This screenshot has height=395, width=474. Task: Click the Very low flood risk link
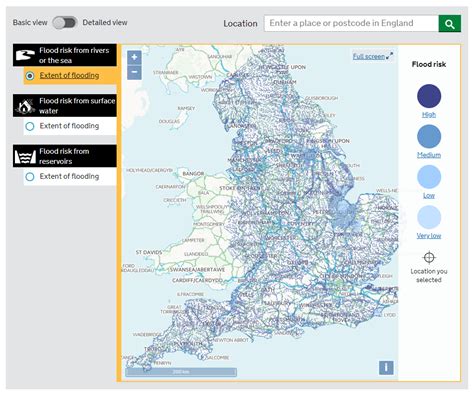pyautogui.click(x=429, y=236)
